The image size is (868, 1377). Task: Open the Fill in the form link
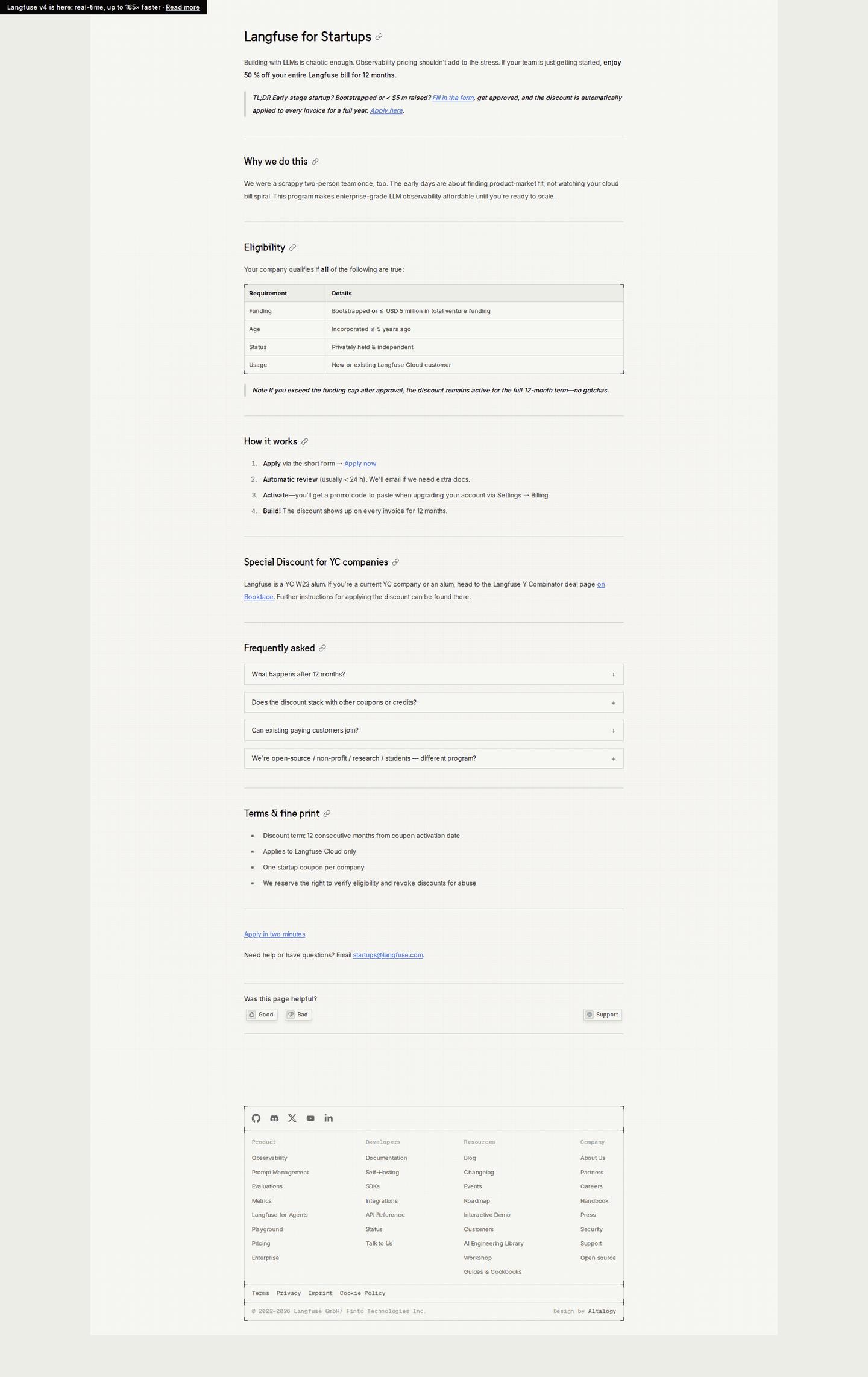[x=453, y=98]
